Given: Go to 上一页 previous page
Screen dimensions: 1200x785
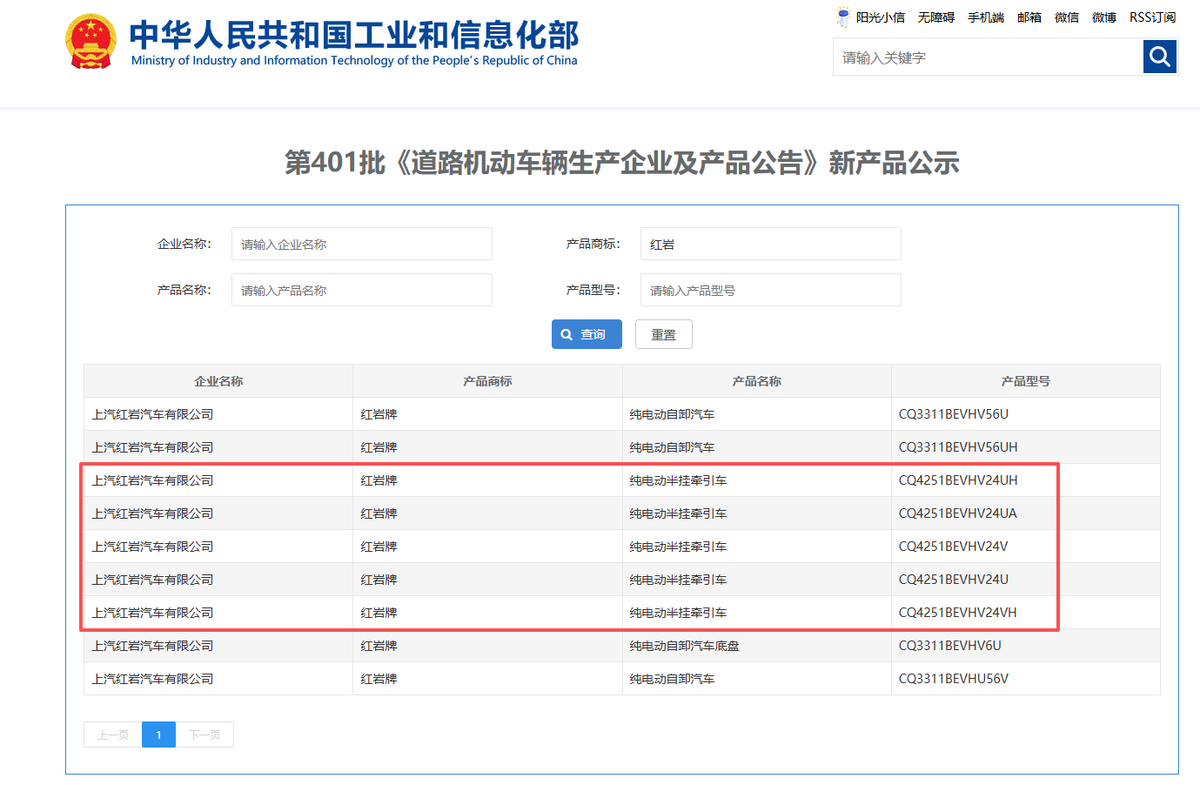Looking at the screenshot, I should click(112, 735).
